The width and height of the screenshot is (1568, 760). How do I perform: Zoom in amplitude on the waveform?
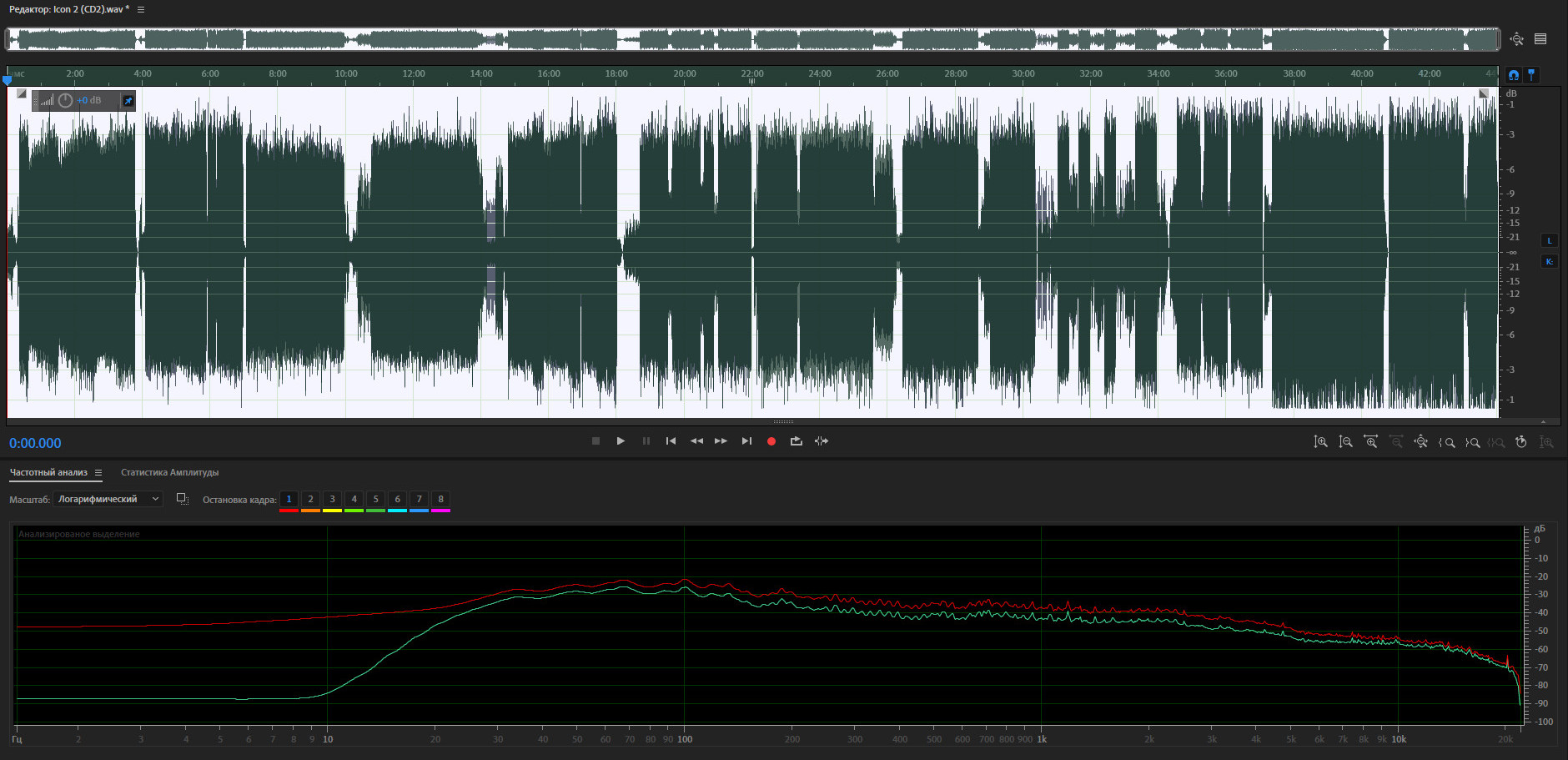pyautogui.click(x=1320, y=442)
